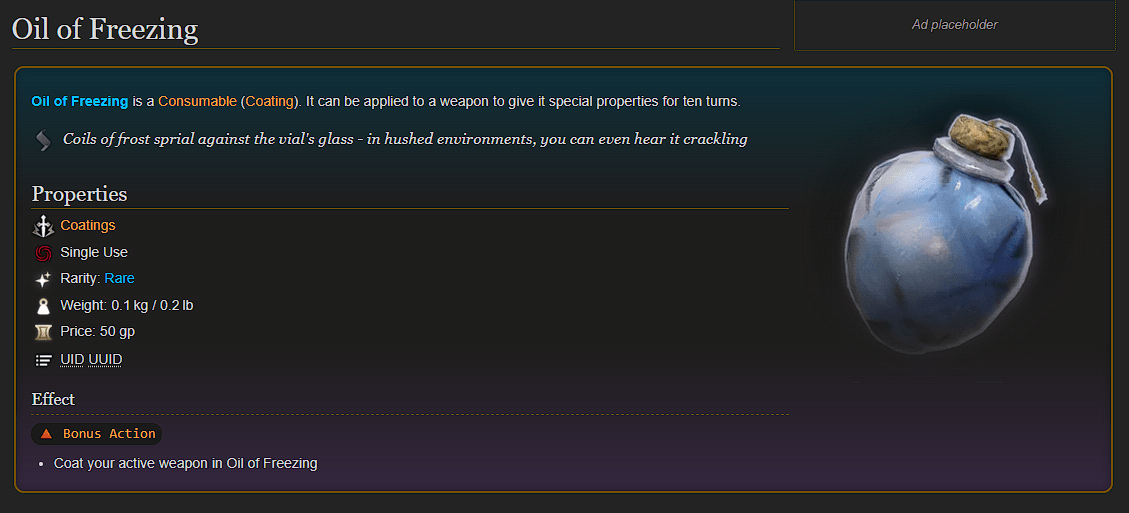Open the Rare rarity link
The image size is (1129, 513).
120,278
